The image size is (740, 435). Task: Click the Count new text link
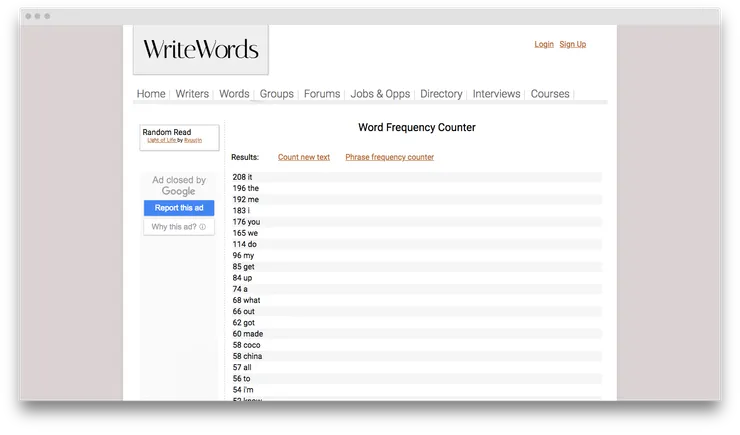(x=304, y=157)
